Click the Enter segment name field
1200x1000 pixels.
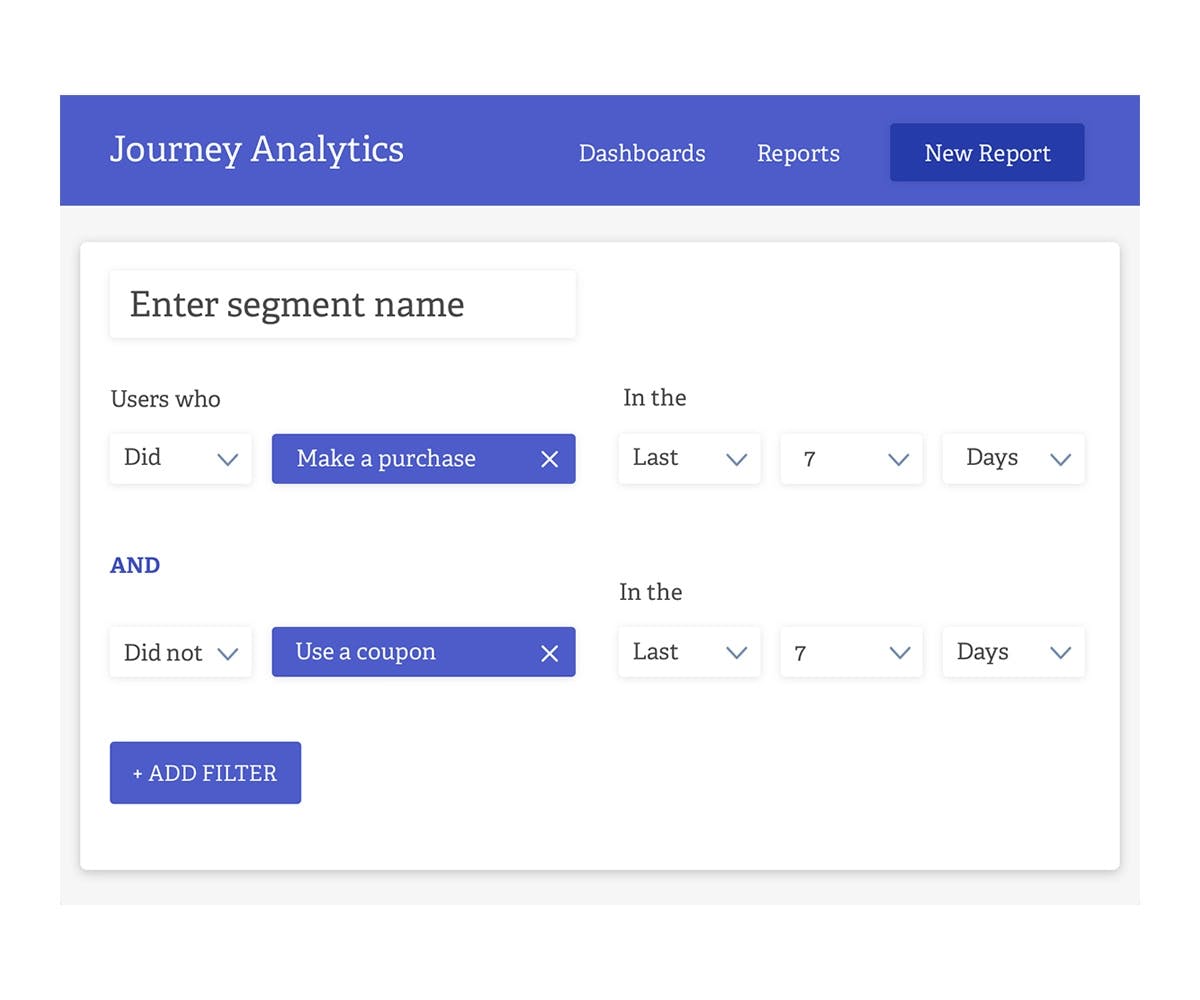pyautogui.click(x=342, y=304)
